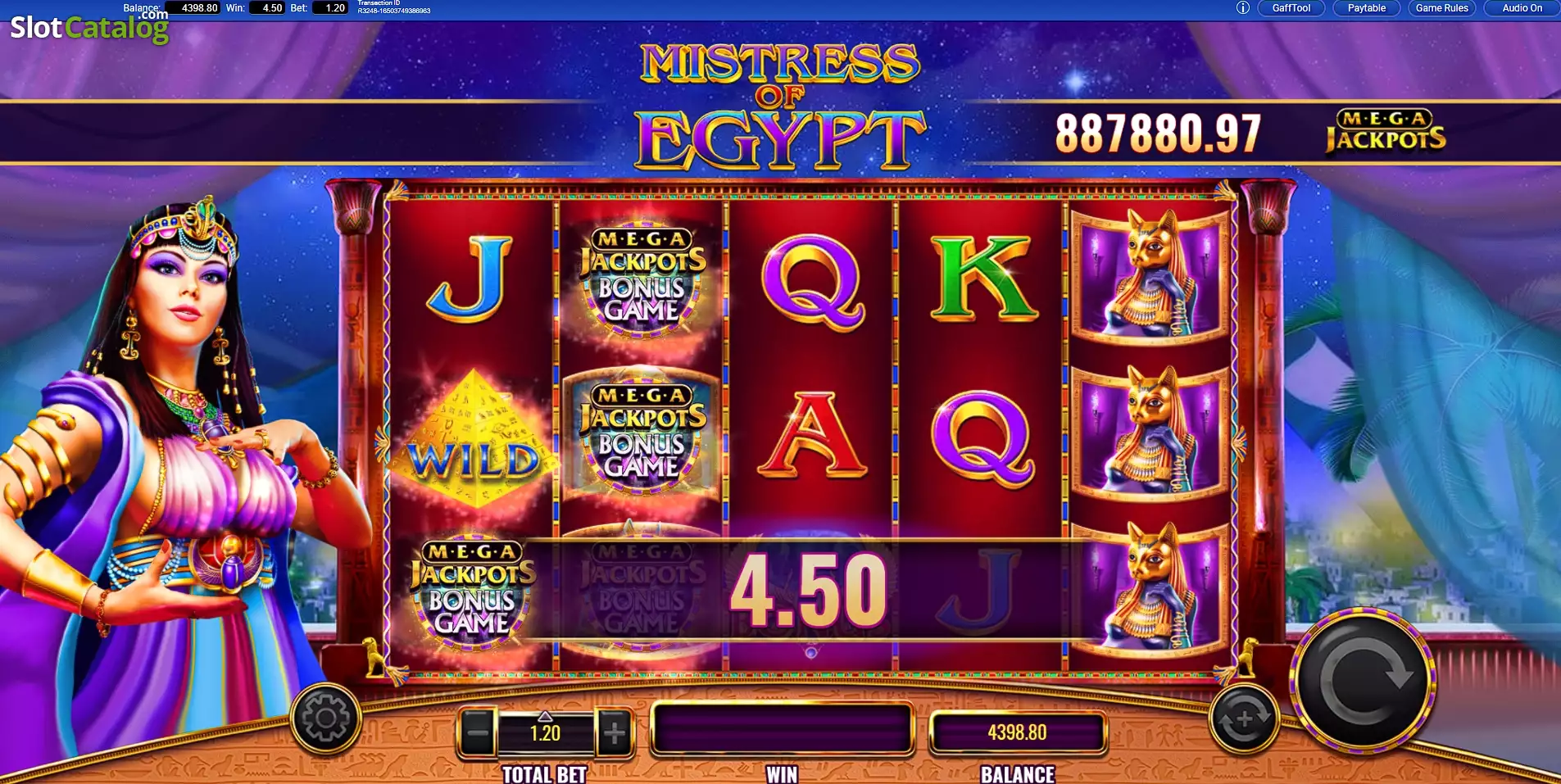1561x784 pixels.
Task: Open the Game Rules menu
Action: click(x=1441, y=8)
